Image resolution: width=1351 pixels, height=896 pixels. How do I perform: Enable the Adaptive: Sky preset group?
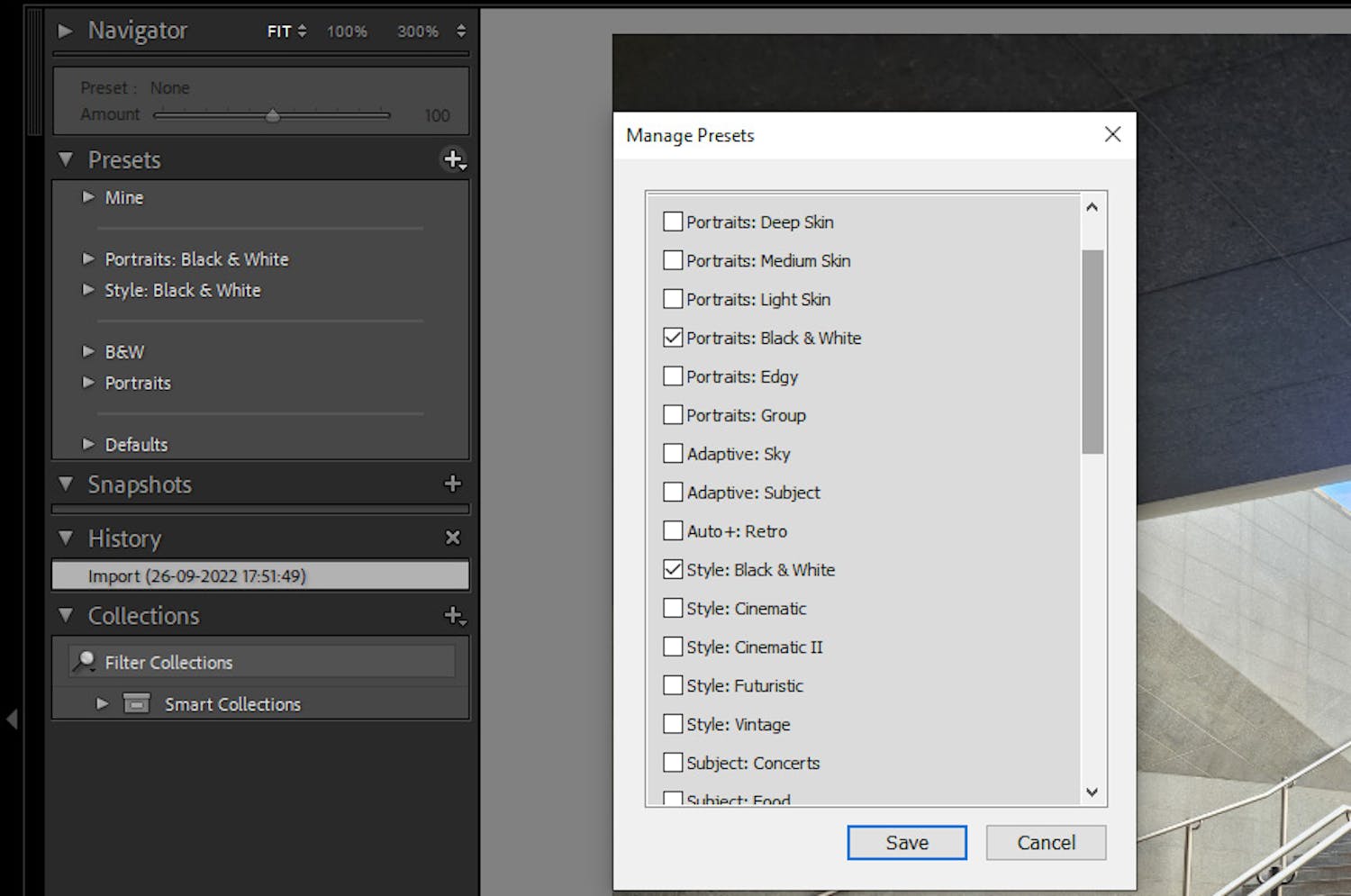(x=673, y=453)
